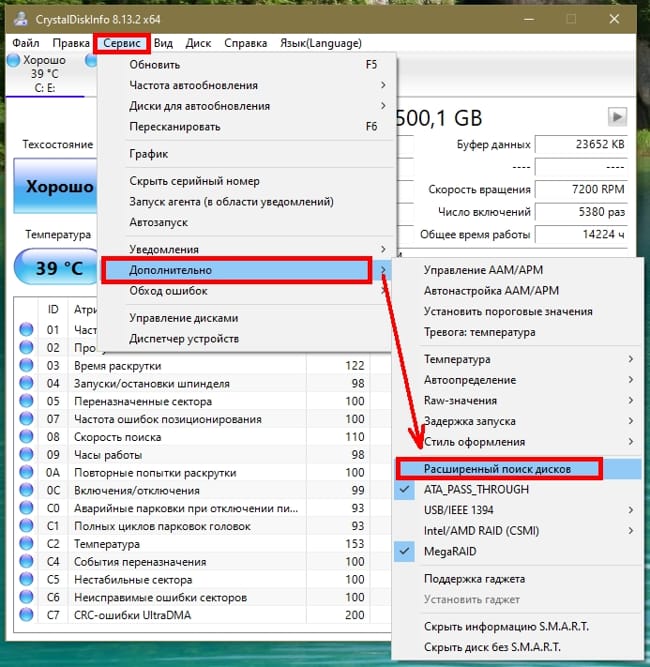Toggle Расширенный поиск дисков option
Viewport: 650px width, 667px height.
tap(517, 469)
